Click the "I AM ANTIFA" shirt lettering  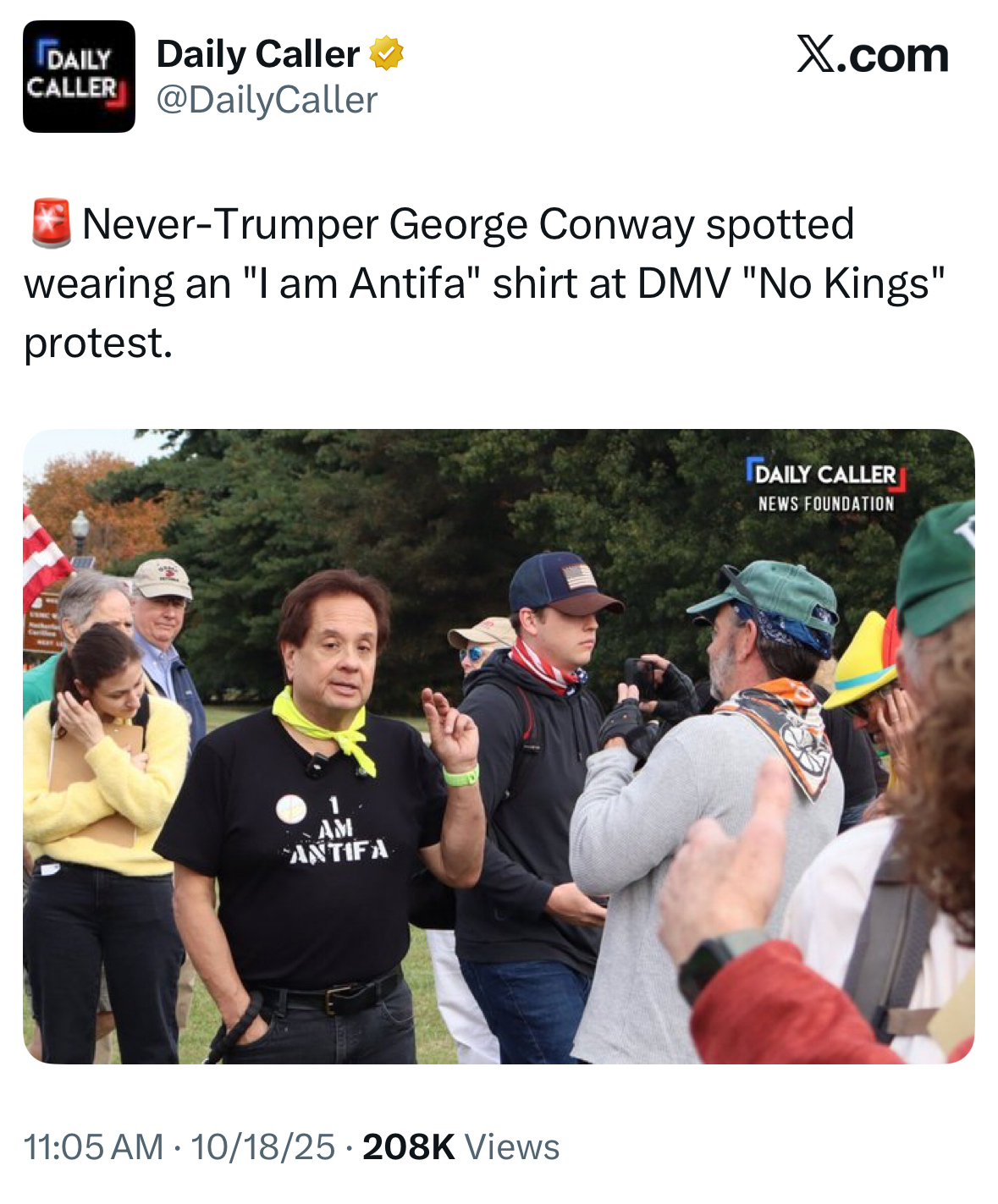coord(338,832)
